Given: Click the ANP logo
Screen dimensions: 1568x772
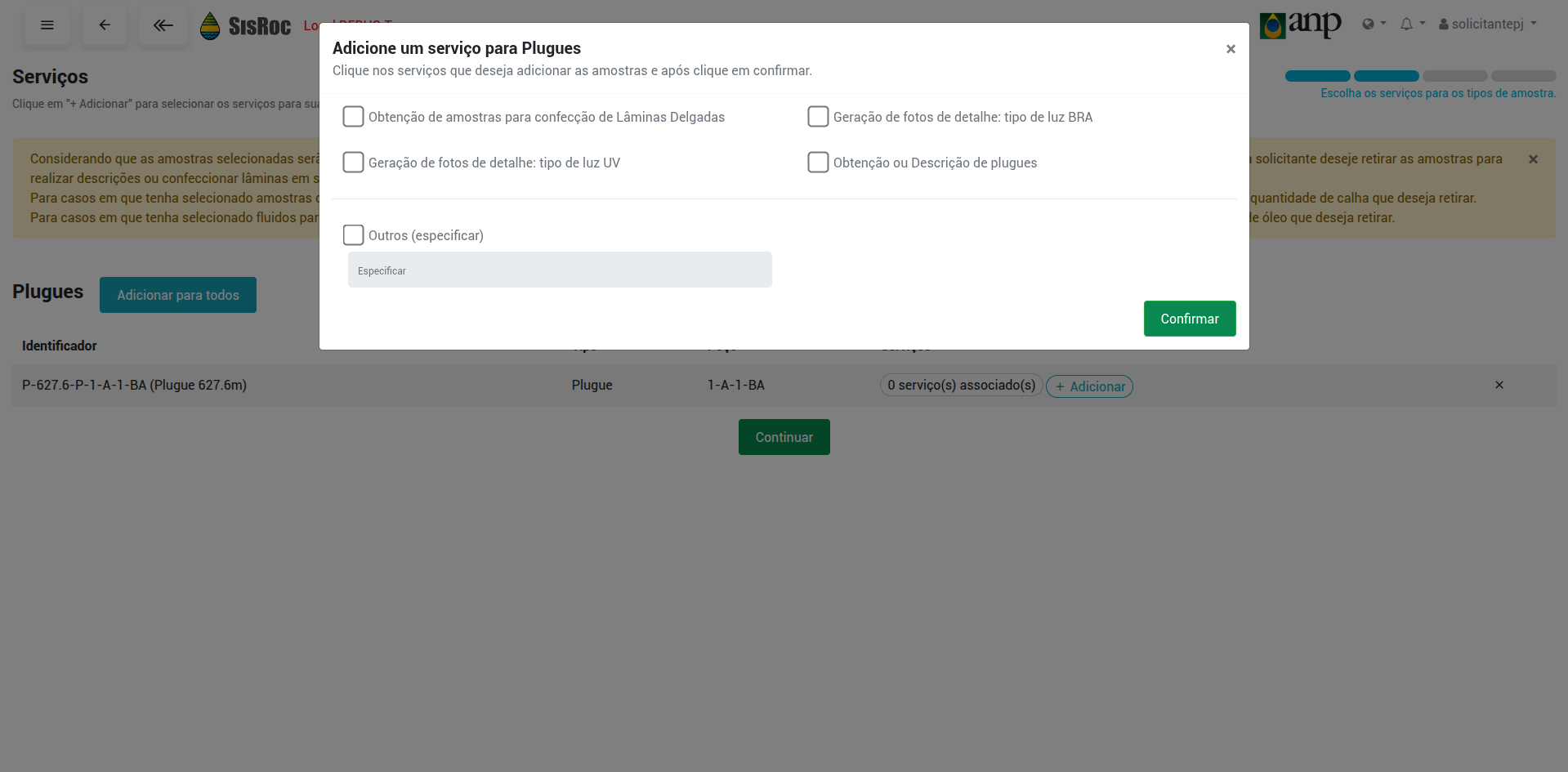Looking at the screenshot, I should (x=1300, y=25).
